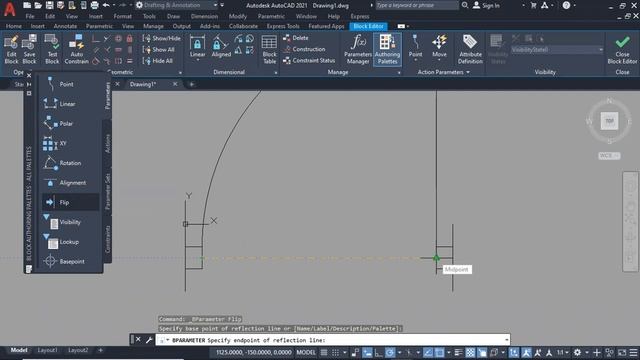Pick the Polar parameter in the palette
Screen dimensions: 640x360
[70, 123]
